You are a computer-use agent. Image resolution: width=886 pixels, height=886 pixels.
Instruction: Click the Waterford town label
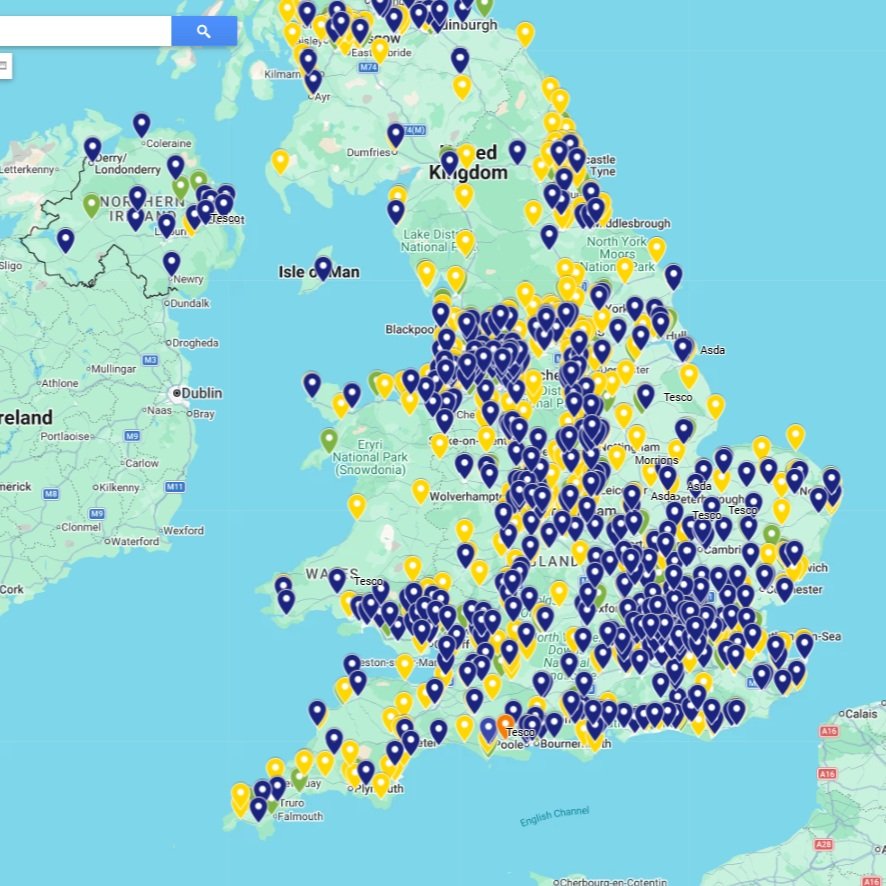(135, 541)
